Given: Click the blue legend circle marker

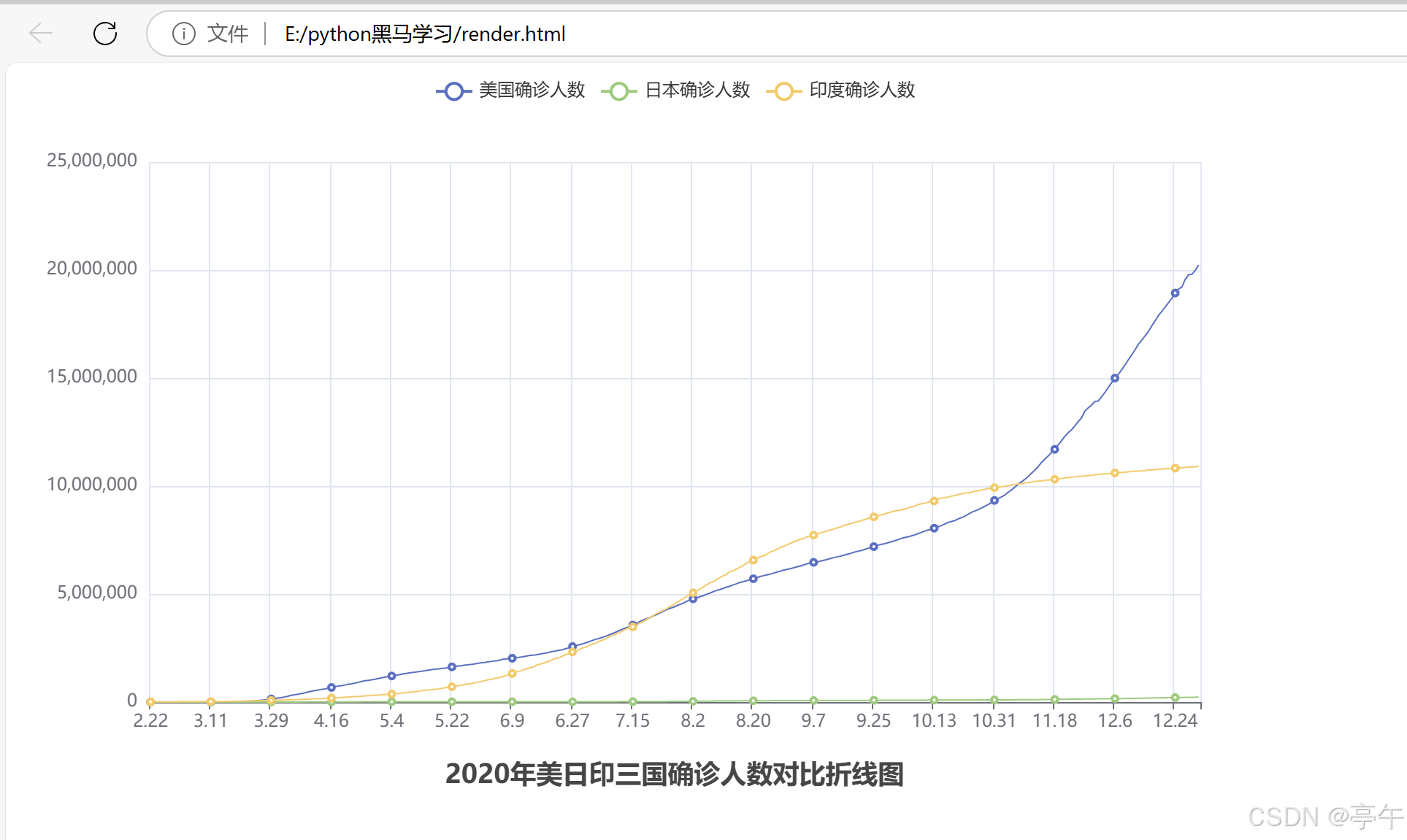Looking at the screenshot, I should [x=453, y=91].
